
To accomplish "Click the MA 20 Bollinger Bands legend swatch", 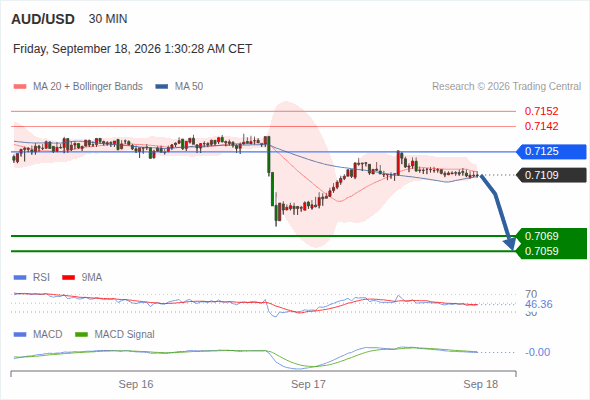I will tap(20, 87).
